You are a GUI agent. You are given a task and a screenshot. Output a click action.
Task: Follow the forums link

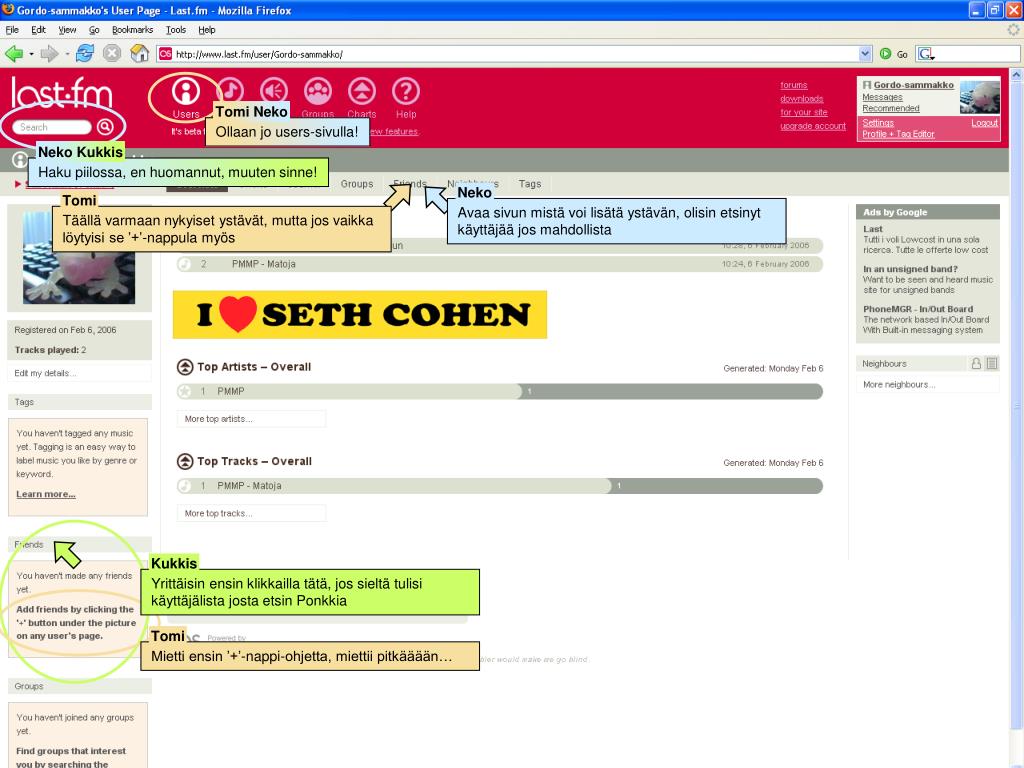793,86
